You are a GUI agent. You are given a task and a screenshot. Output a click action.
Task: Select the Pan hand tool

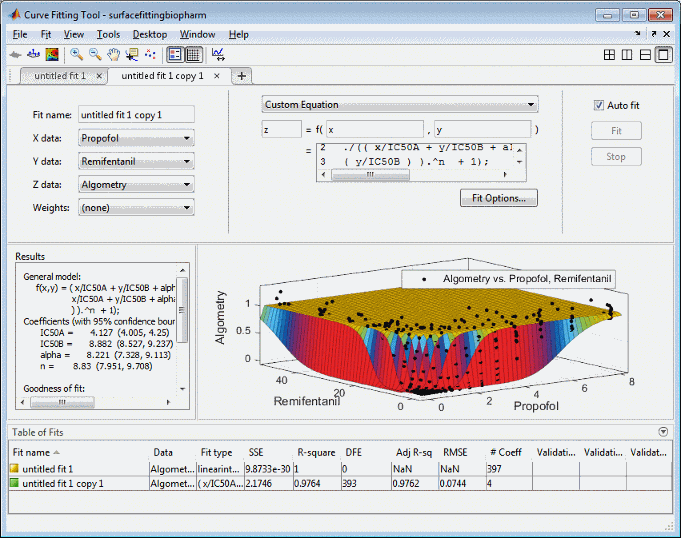point(113,54)
